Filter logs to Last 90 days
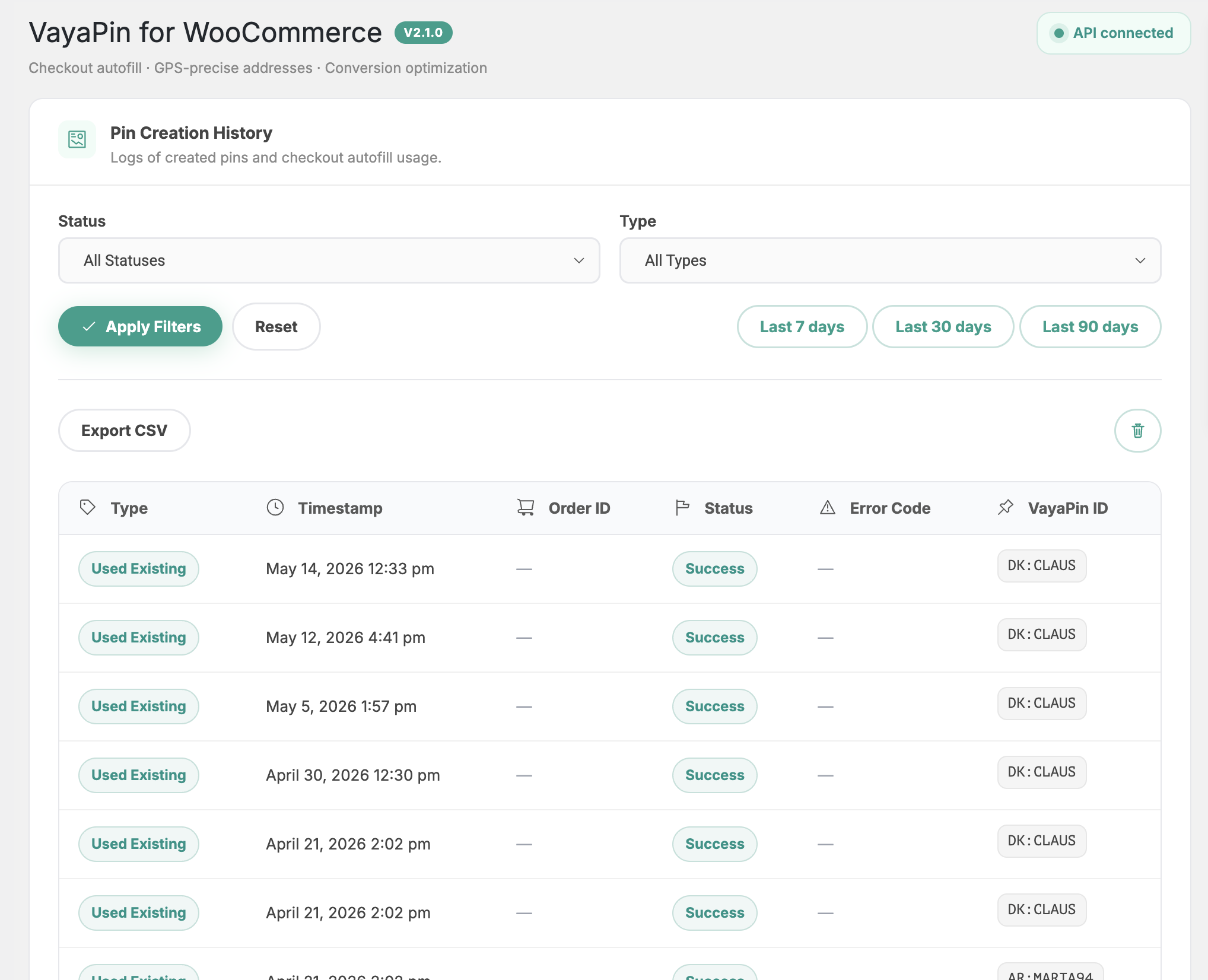The height and width of the screenshot is (980, 1208). click(x=1091, y=326)
